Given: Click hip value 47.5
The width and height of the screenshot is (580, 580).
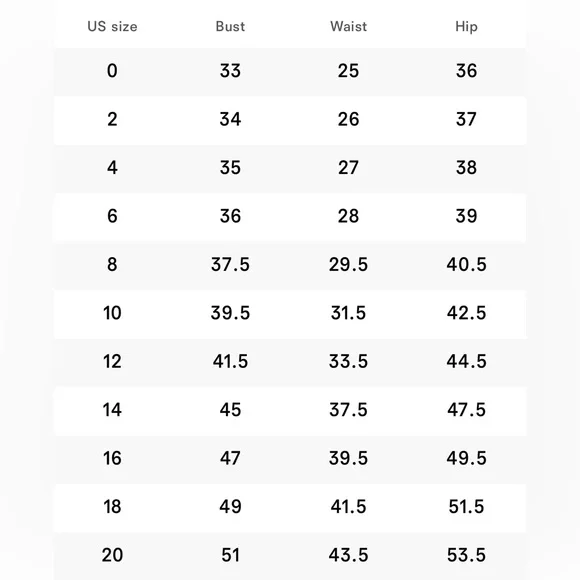Looking at the screenshot, I should coord(466,410).
